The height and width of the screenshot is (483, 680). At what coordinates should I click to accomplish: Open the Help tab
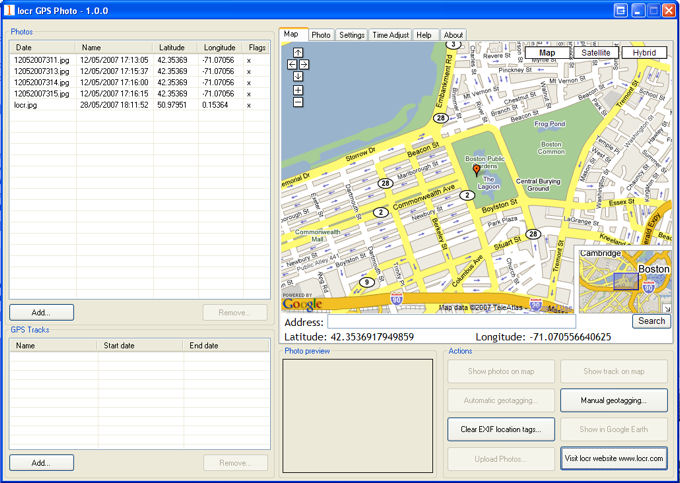(424, 35)
